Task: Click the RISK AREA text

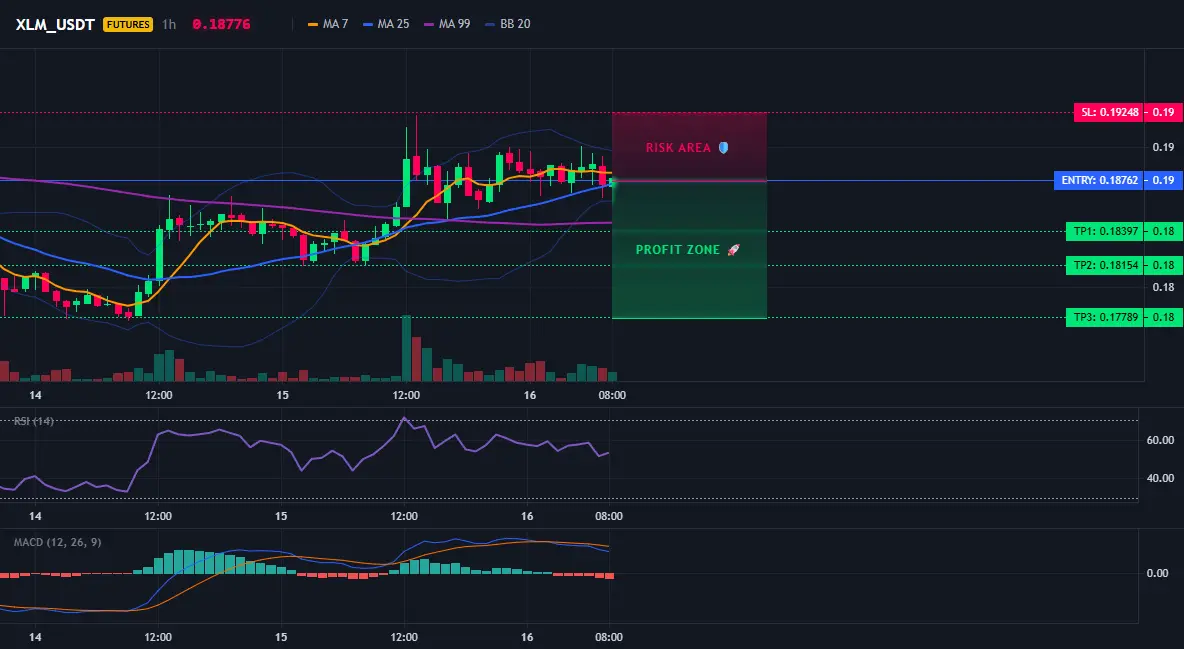Action: tap(678, 148)
